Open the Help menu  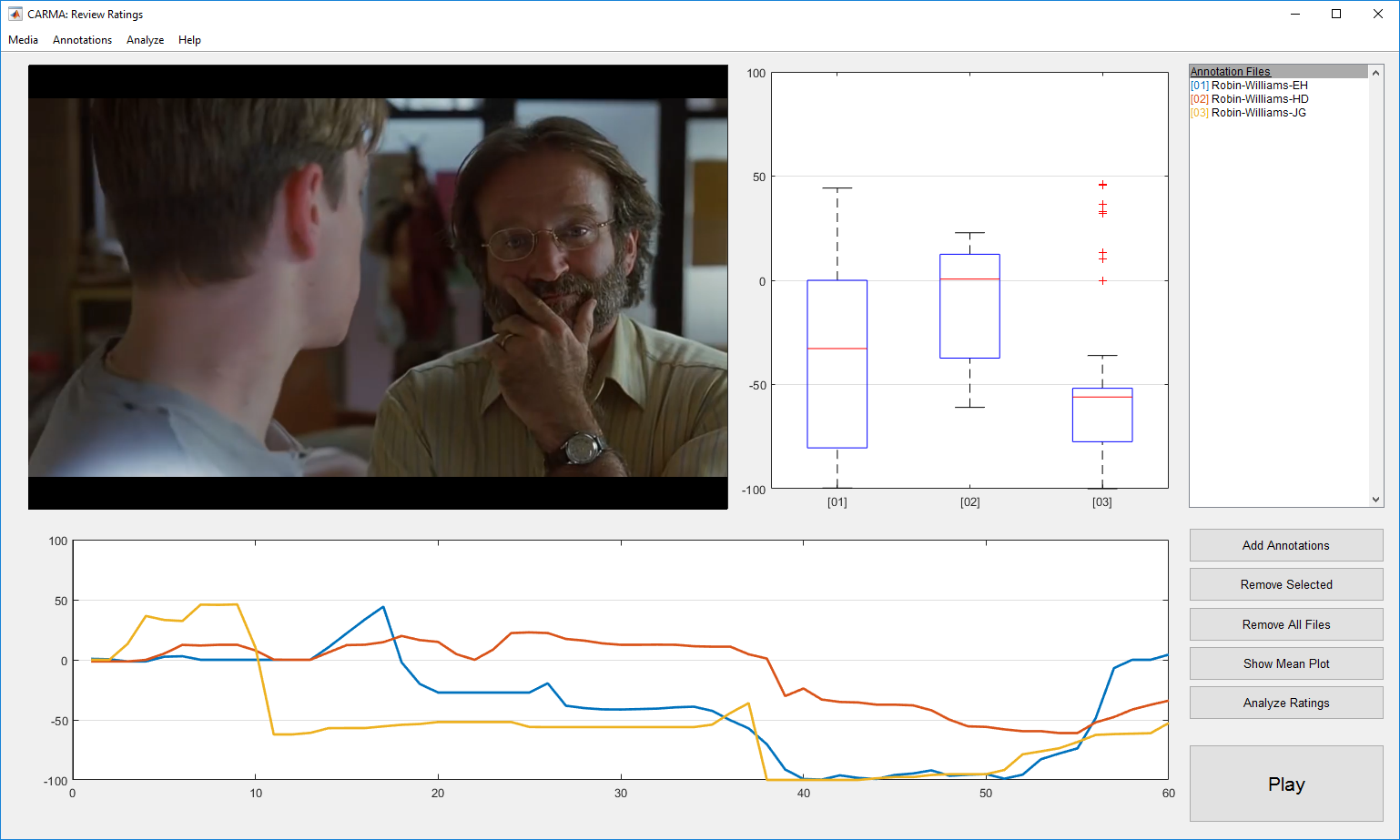[x=189, y=40]
